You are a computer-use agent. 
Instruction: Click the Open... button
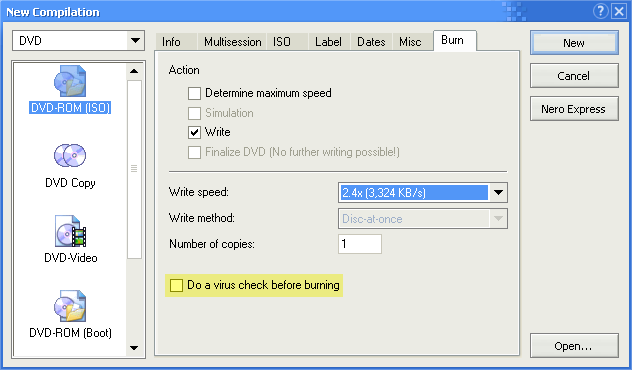click(x=574, y=346)
